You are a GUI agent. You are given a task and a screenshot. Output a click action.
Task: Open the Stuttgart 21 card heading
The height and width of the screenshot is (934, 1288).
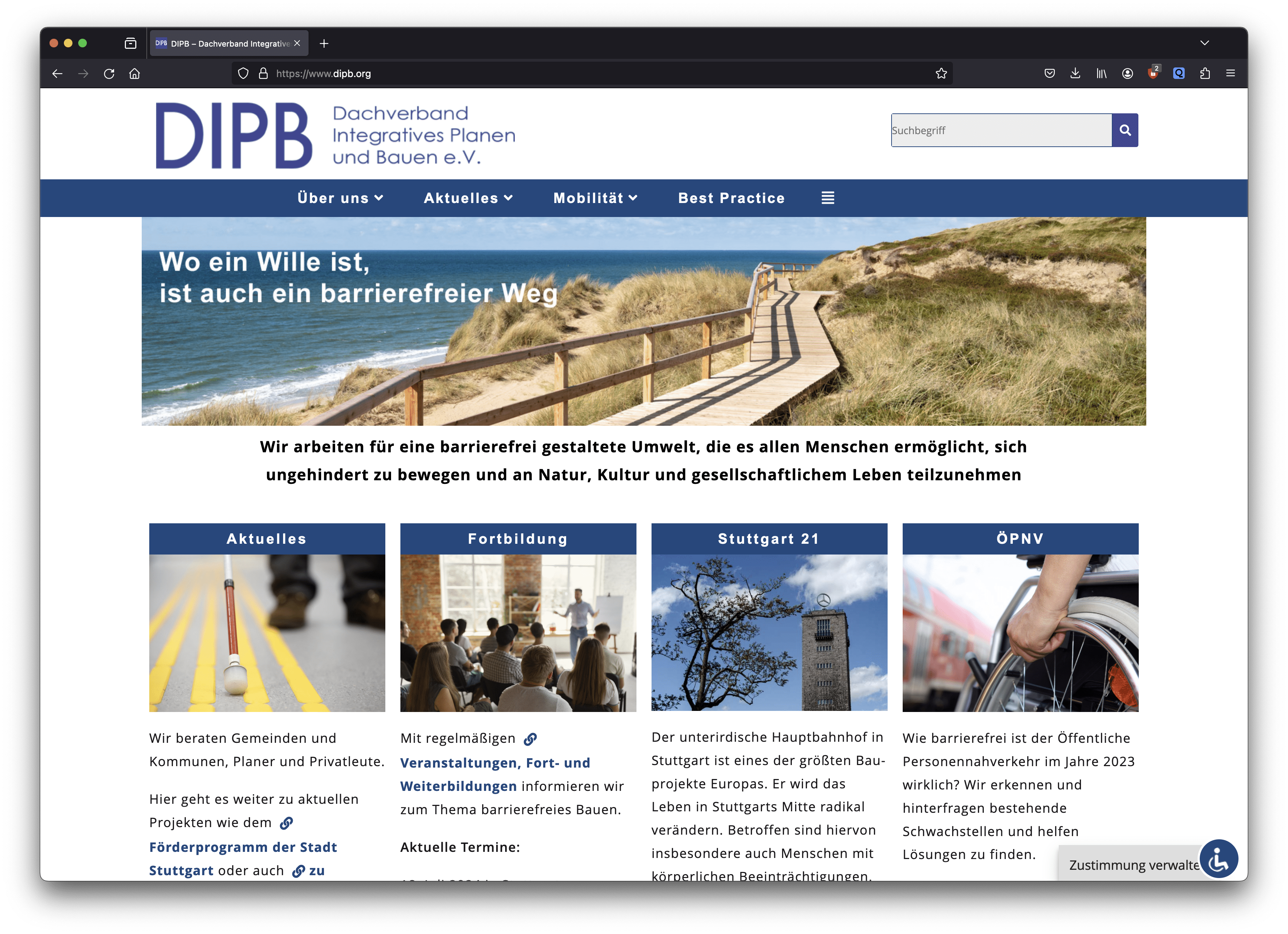(x=769, y=538)
